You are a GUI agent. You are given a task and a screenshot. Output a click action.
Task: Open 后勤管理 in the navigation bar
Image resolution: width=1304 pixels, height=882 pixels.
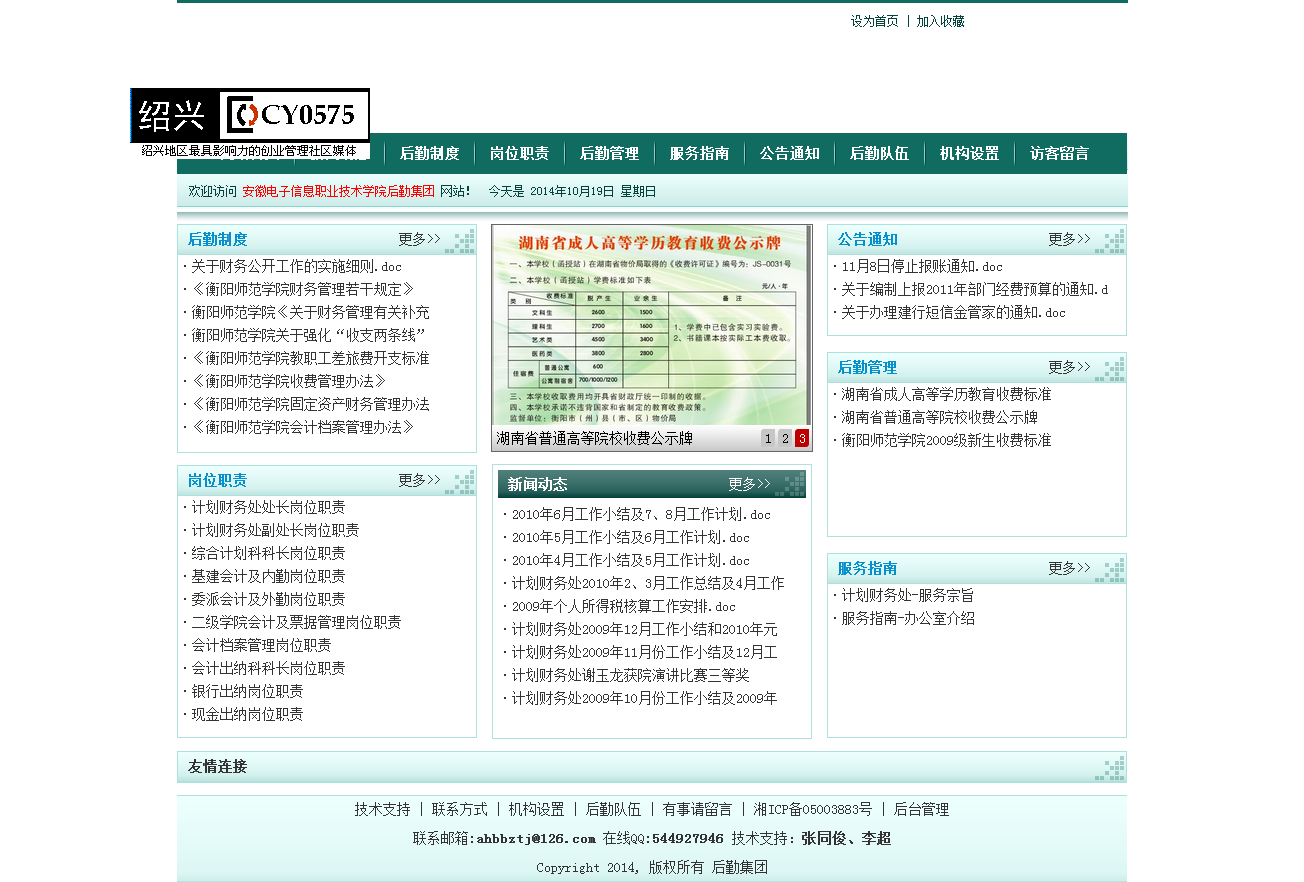(609, 153)
